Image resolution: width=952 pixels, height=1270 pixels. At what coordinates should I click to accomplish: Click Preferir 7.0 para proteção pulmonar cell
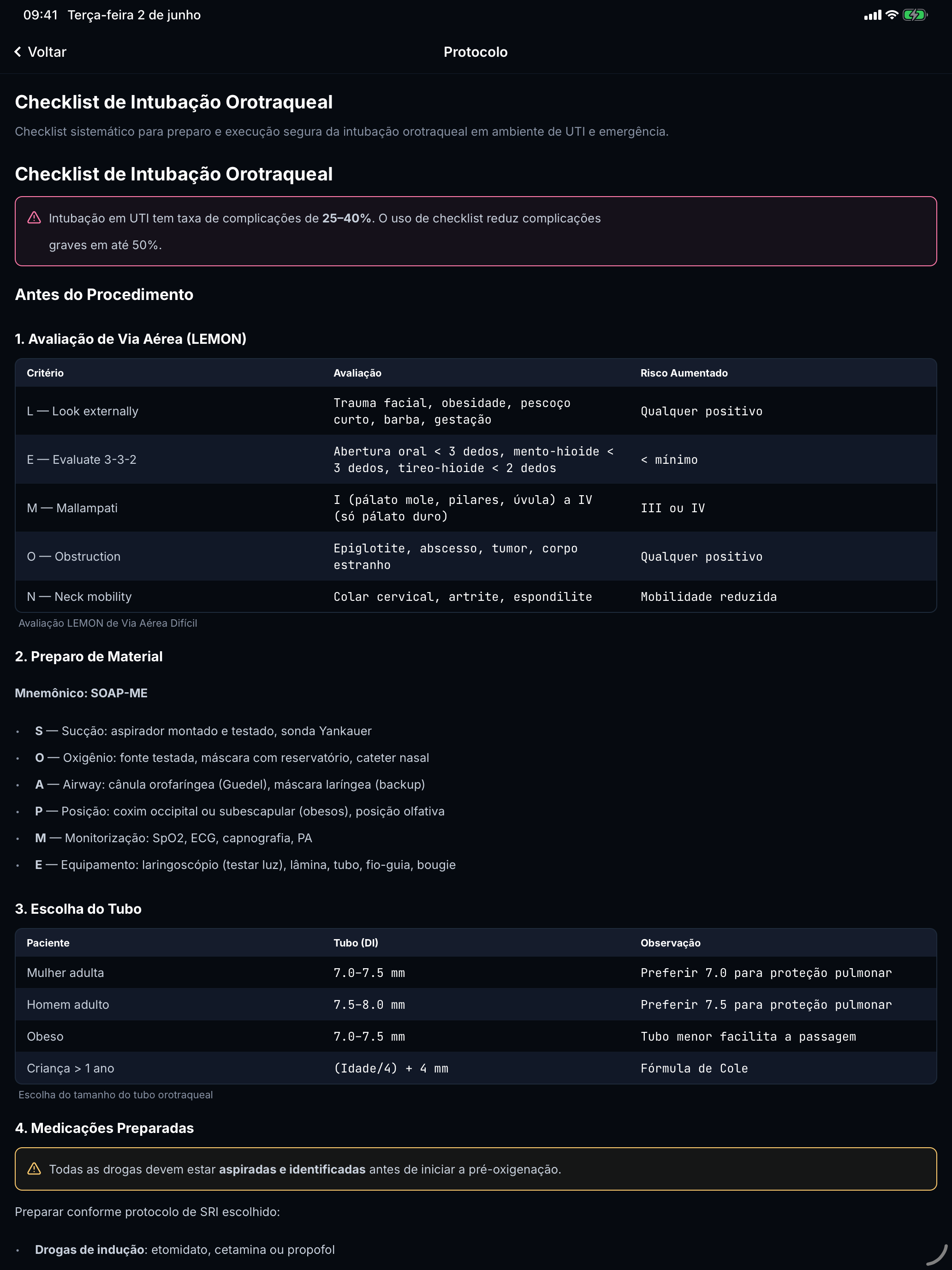(x=766, y=973)
